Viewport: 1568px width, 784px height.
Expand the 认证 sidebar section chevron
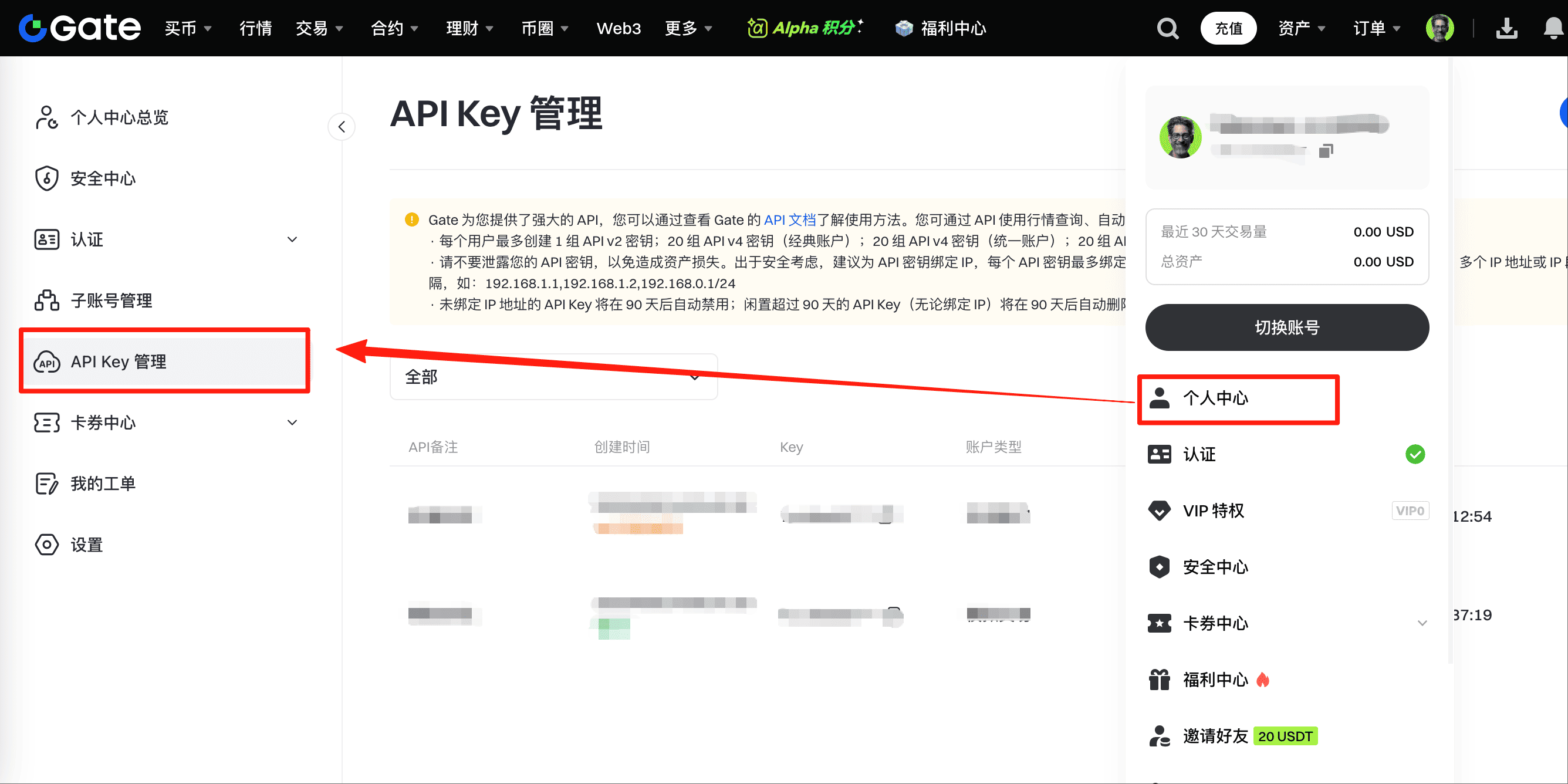pyautogui.click(x=292, y=239)
